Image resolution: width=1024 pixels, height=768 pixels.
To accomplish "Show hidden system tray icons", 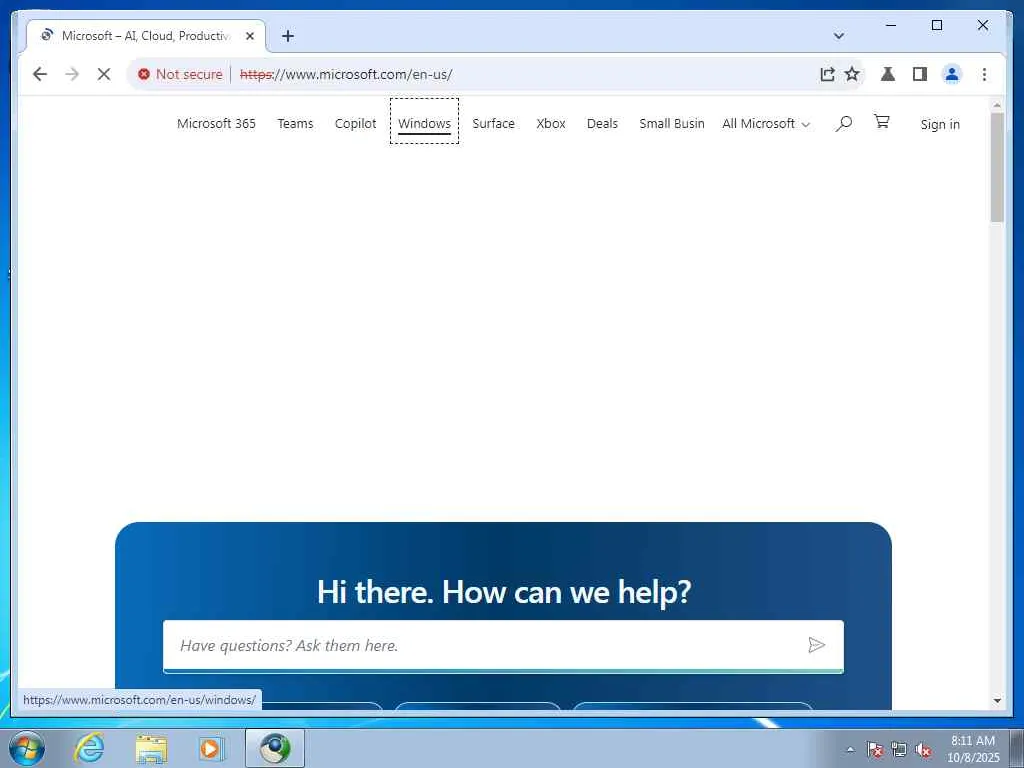I will coord(850,750).
